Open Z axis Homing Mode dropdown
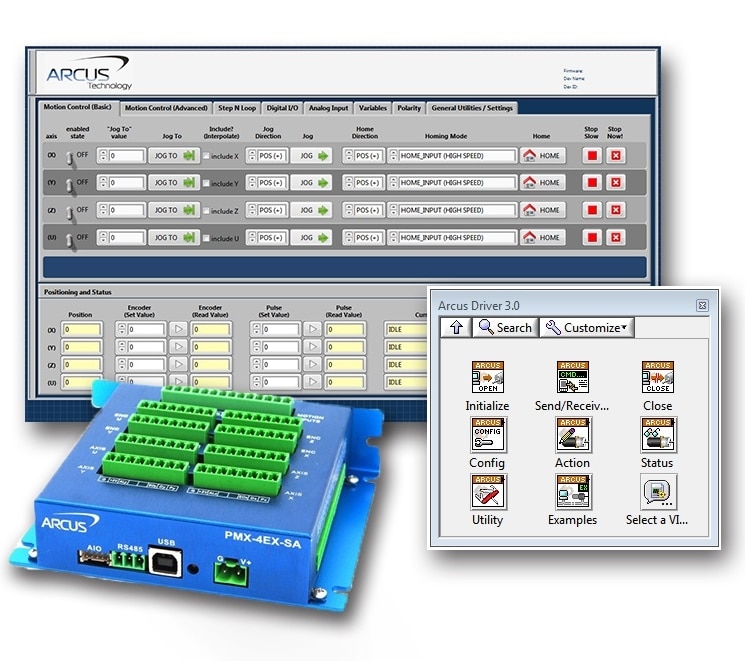Viewport: 745px width, 661px height. [x=452, y=210]
